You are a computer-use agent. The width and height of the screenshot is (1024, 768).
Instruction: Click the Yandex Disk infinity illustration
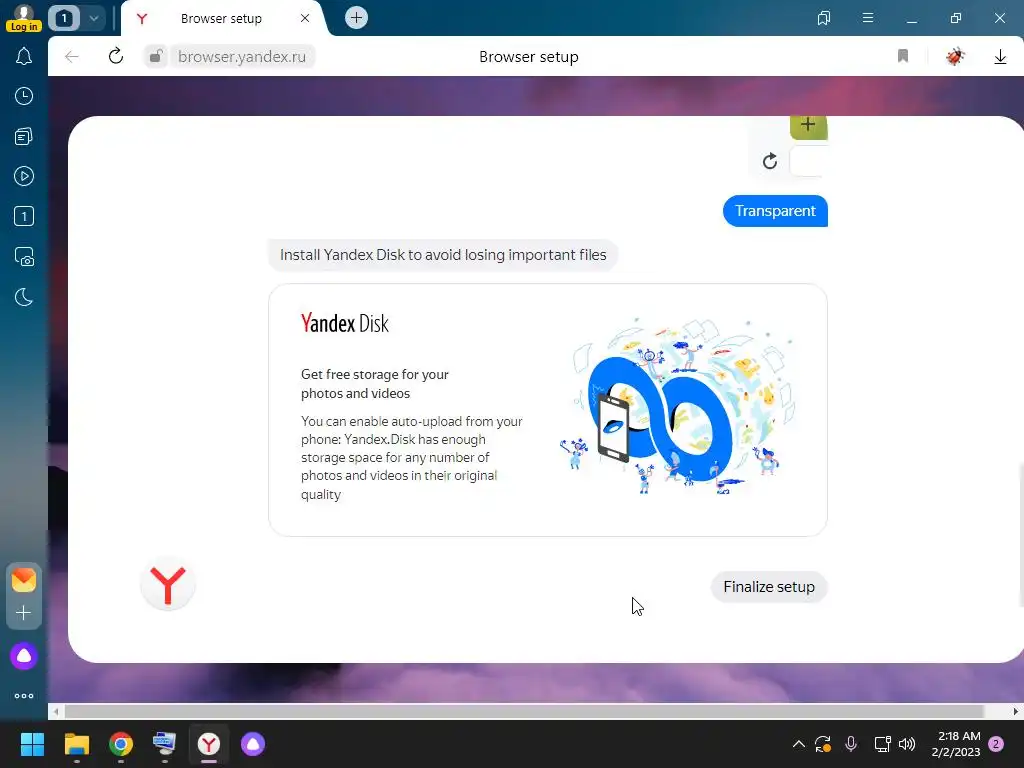click(677, 406)
